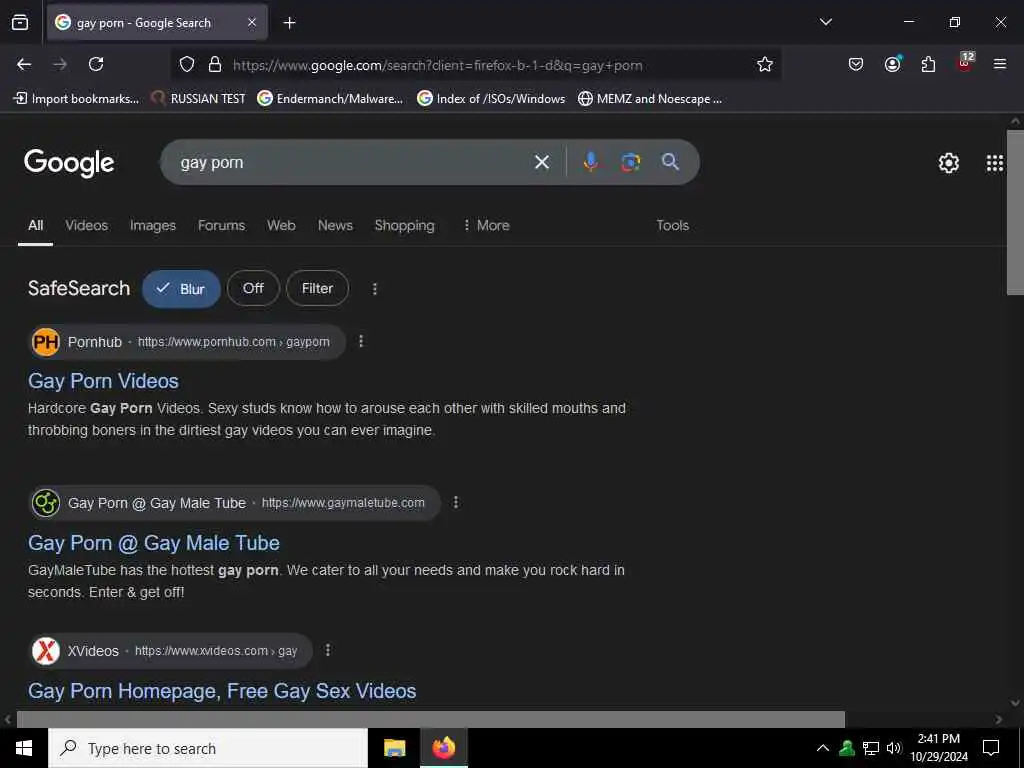The image size is (1024, 768).
Task: Bookmark this page with the star
Action: pyautogui.click(x=765, y=64)
